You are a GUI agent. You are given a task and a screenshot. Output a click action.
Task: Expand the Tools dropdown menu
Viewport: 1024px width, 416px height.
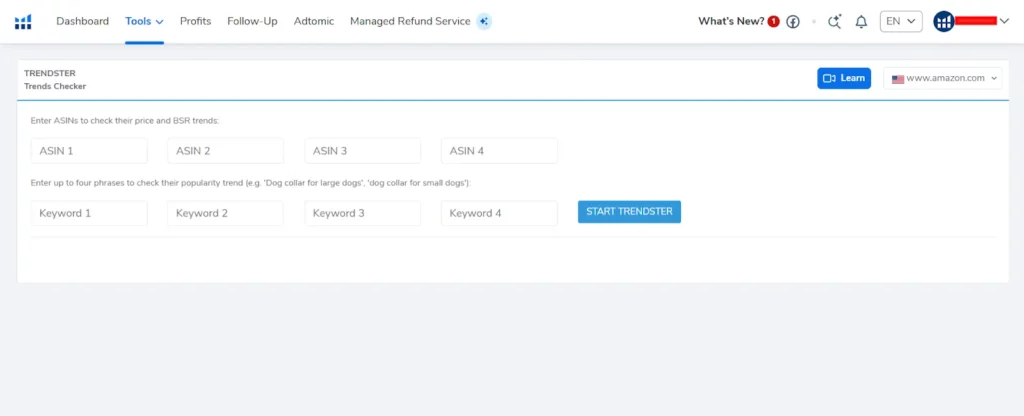tap(144, 21)
